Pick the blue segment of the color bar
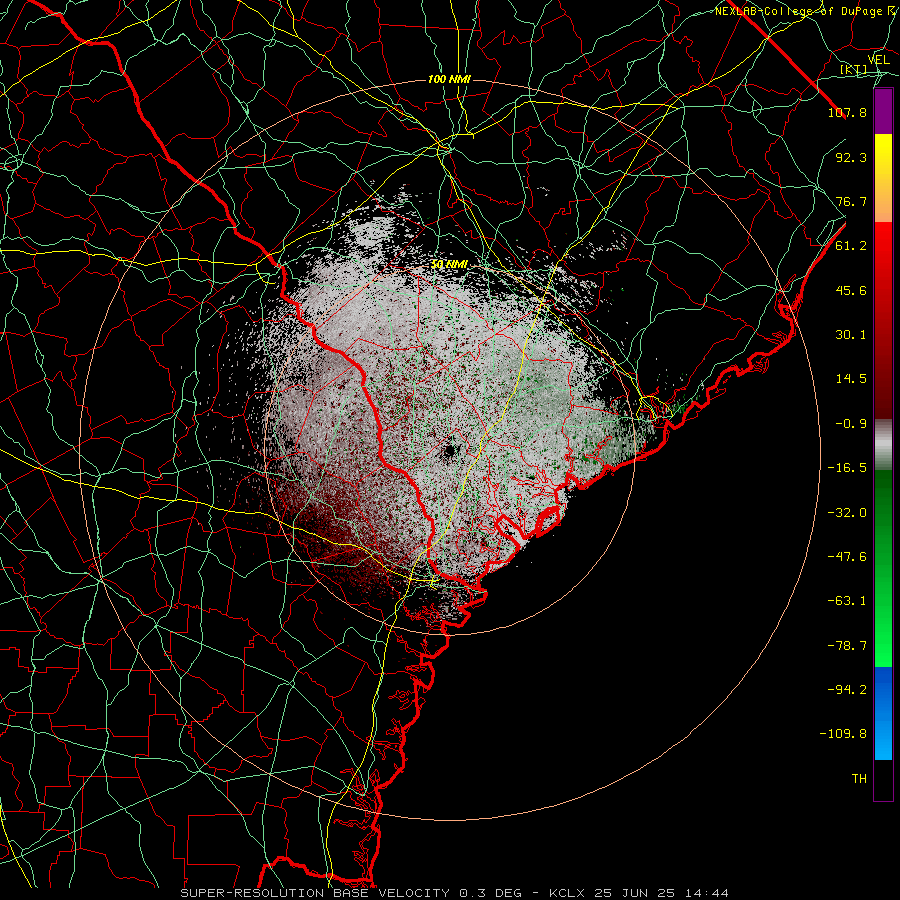 (883, 713)
